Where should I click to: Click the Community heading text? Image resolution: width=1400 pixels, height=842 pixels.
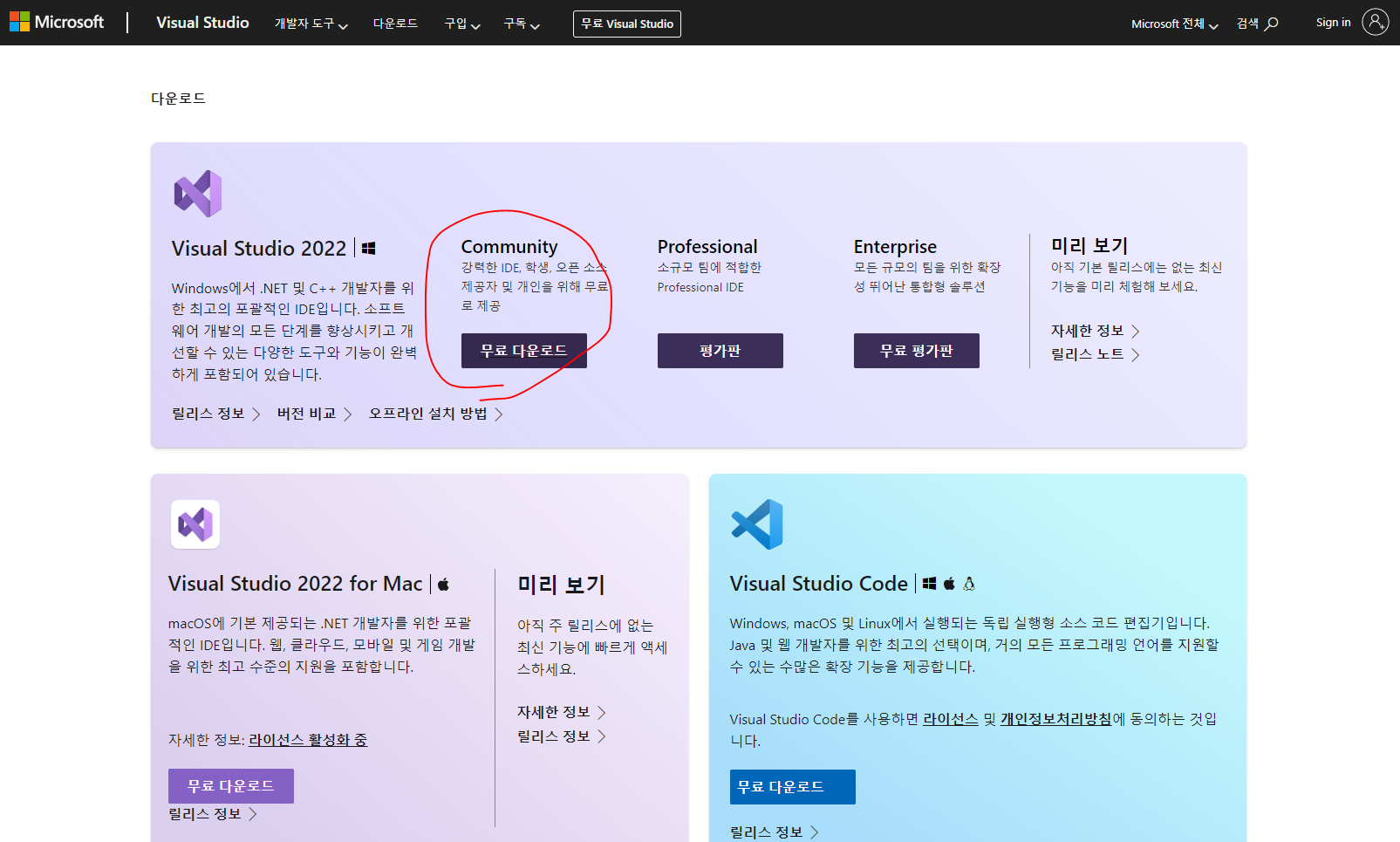pyautogui.click(x=509, y=247)
